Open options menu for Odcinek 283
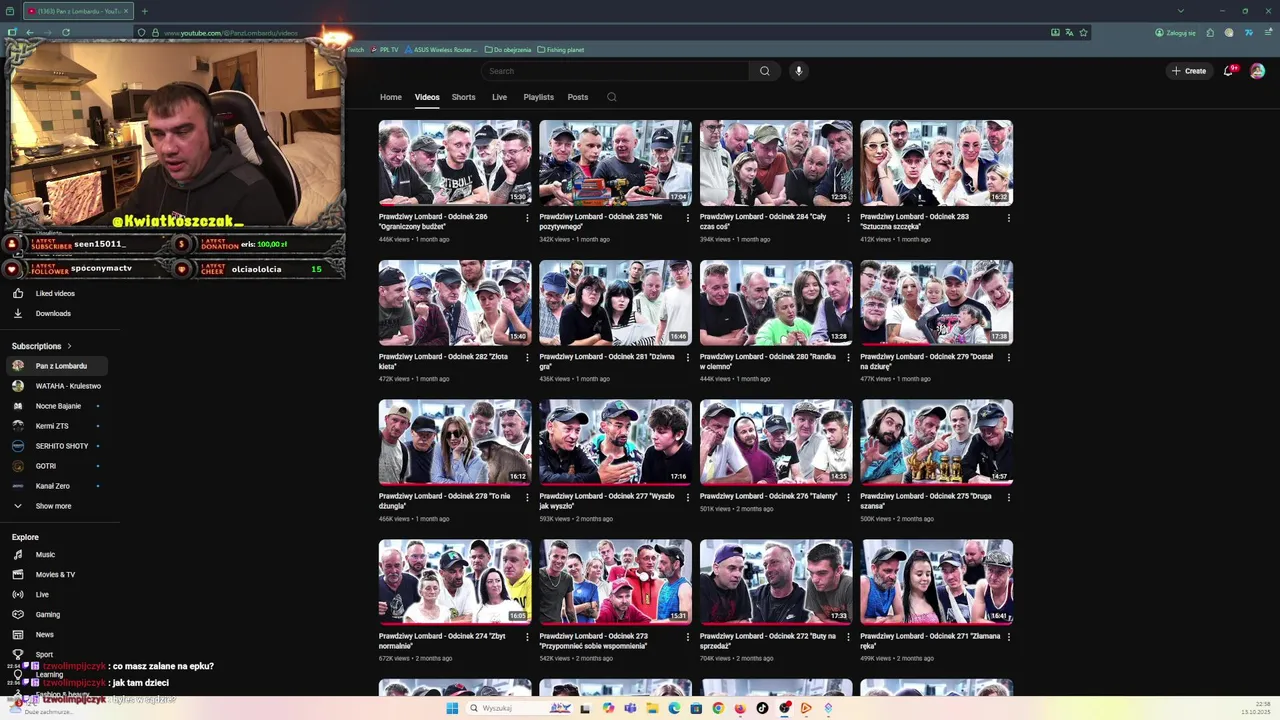This screenshot has width=1280, height=720. tap(1008, 218)
